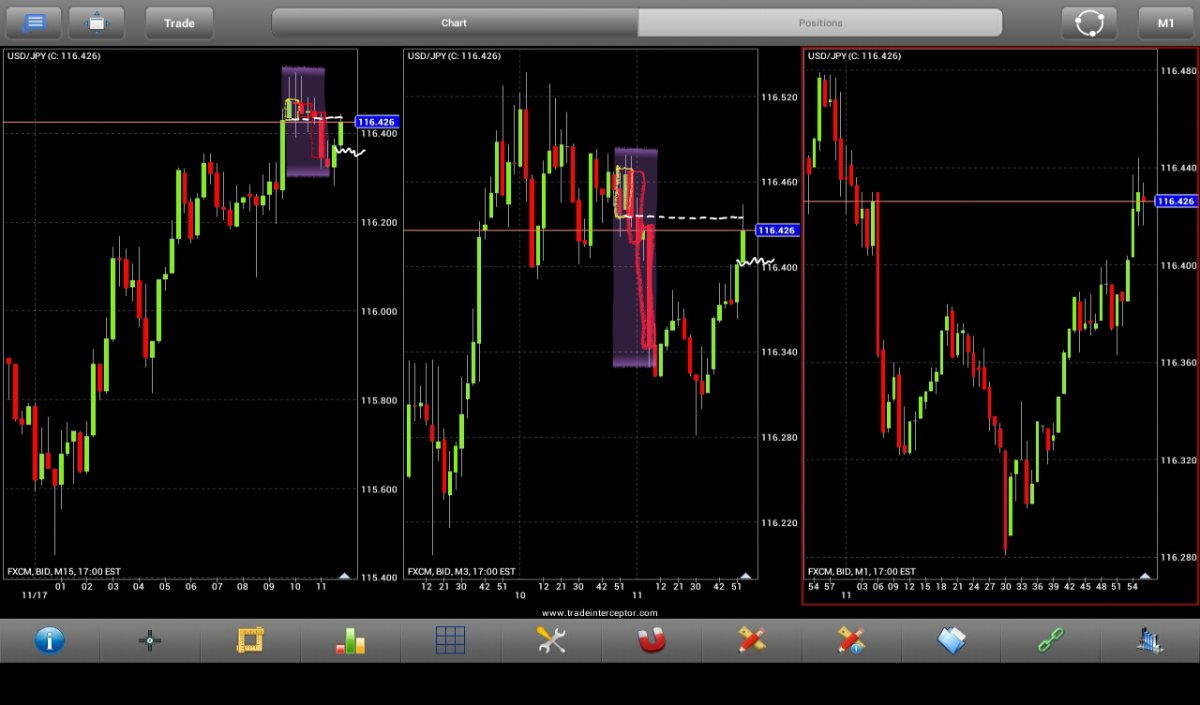The image size is (1200, 705).
Task: Click the "FXCM, BID, M15, 17:00 EST" label
Action: pos(64,571)
